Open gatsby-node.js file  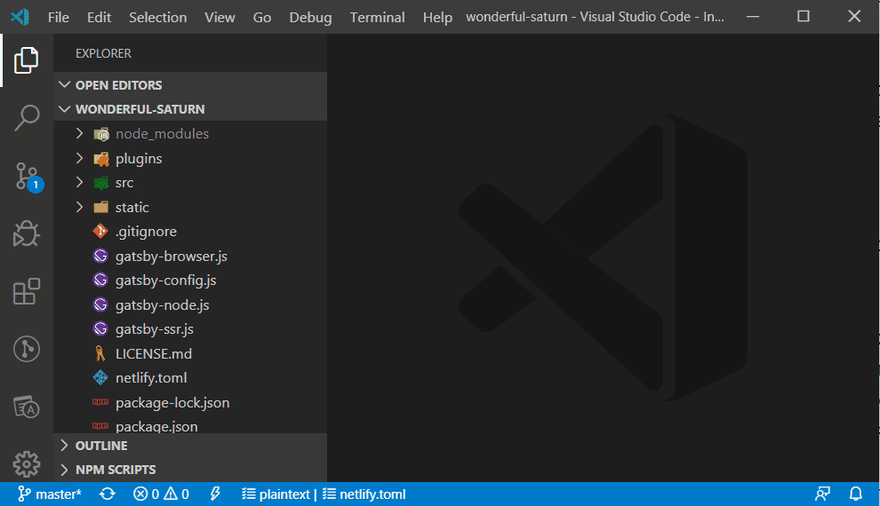pos(162,305)
